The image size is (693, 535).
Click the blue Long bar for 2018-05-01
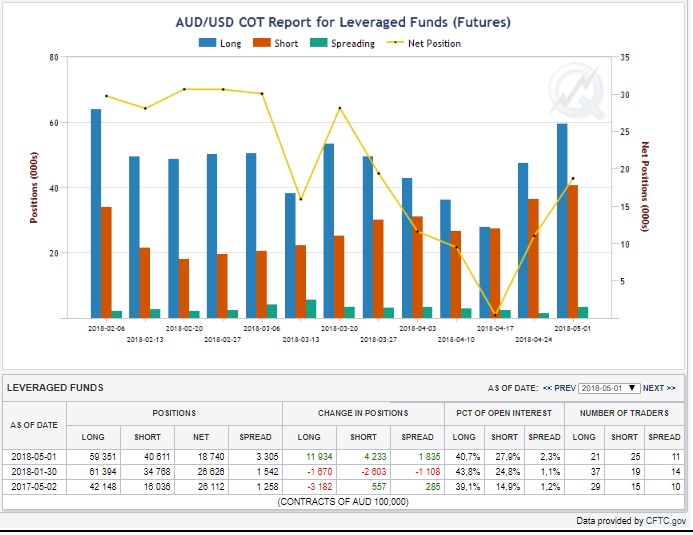[x=562, y=221]
